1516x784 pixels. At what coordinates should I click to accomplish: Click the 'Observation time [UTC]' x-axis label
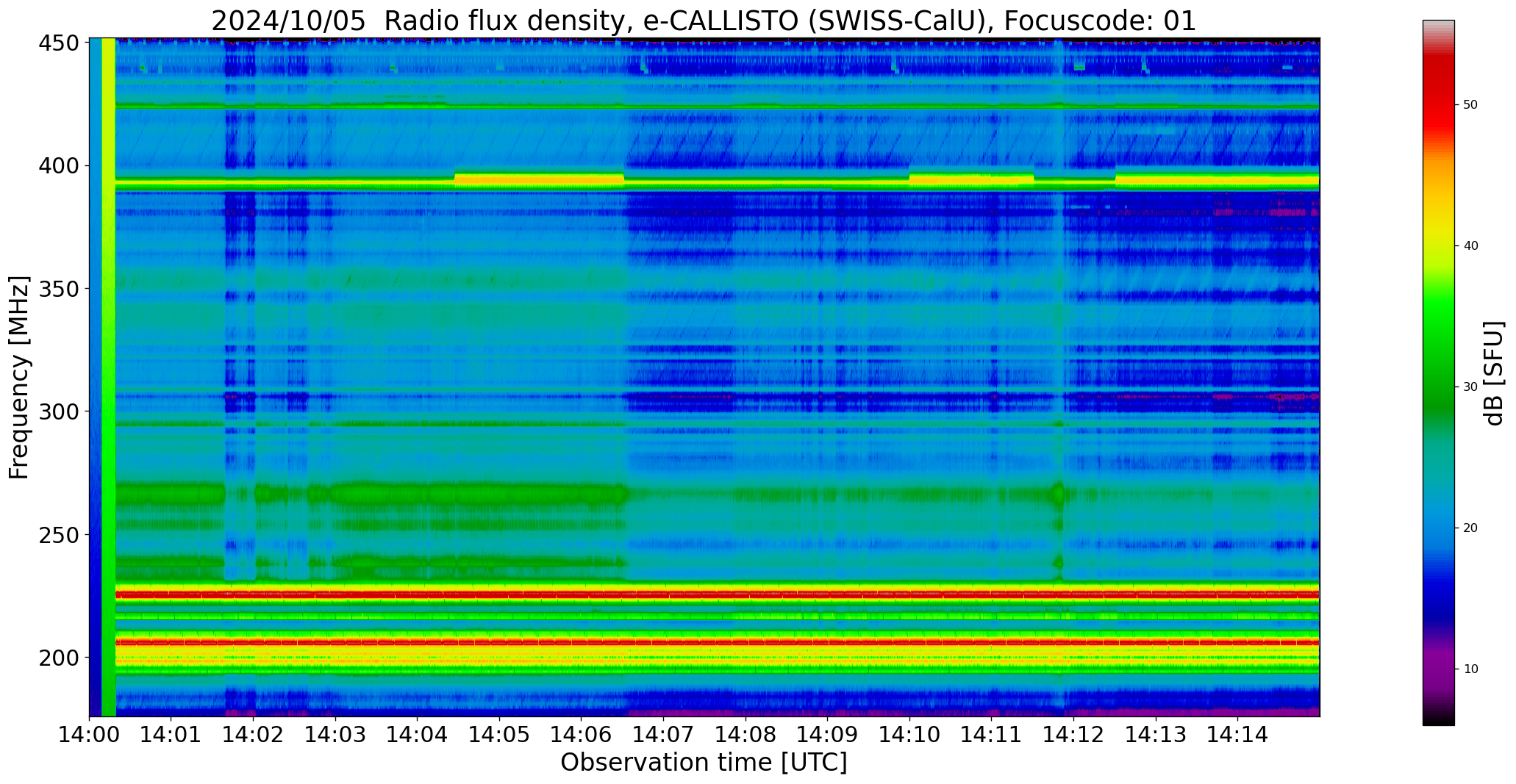(x=704, y=763)
